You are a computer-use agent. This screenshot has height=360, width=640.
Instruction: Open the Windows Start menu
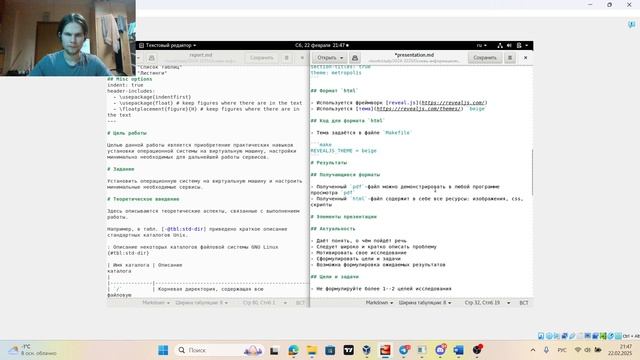pos(163,350)
